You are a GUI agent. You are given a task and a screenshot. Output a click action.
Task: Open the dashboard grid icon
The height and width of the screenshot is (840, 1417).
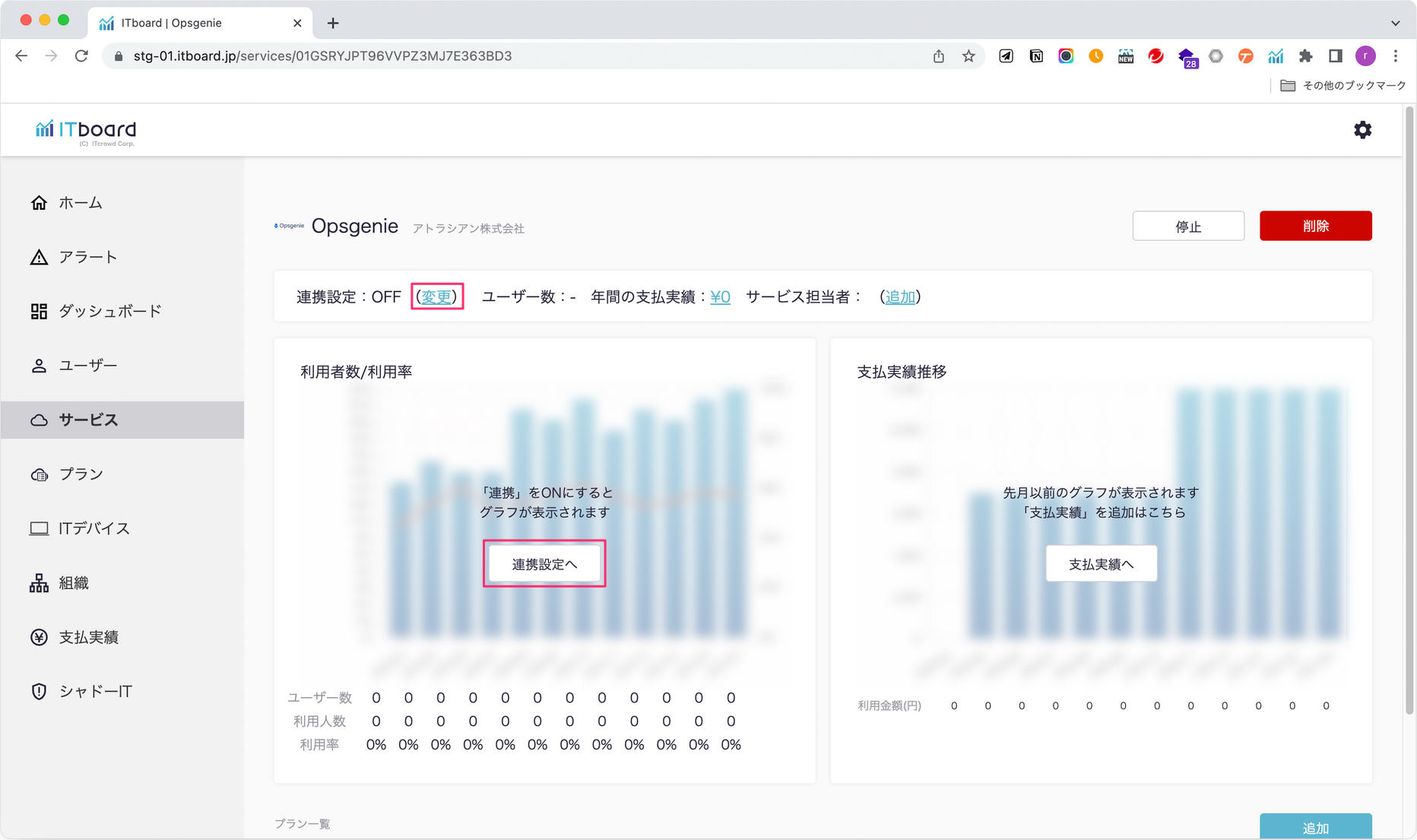[39, 312]
